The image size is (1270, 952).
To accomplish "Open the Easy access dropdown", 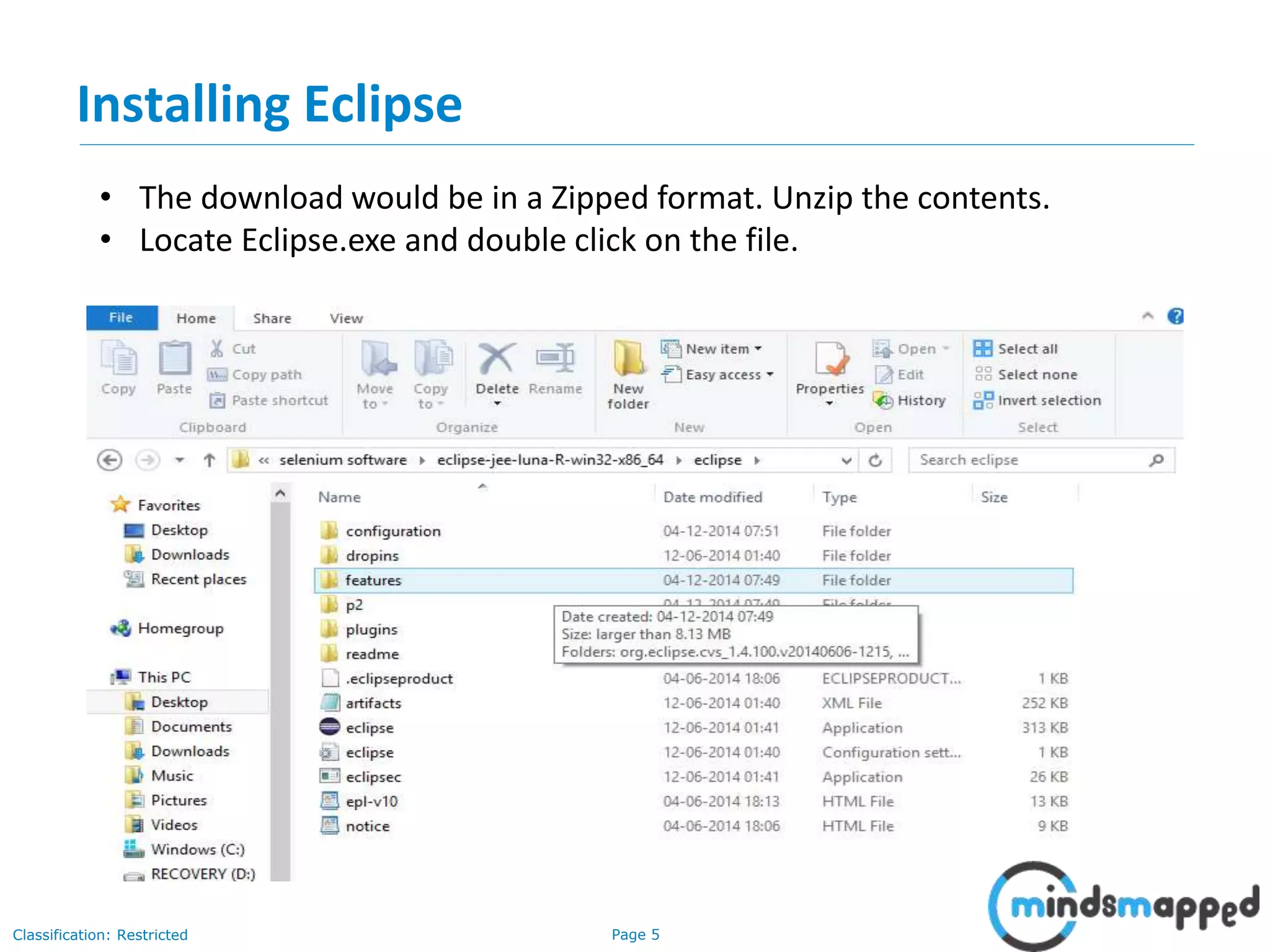I will [x=718, y=375].
